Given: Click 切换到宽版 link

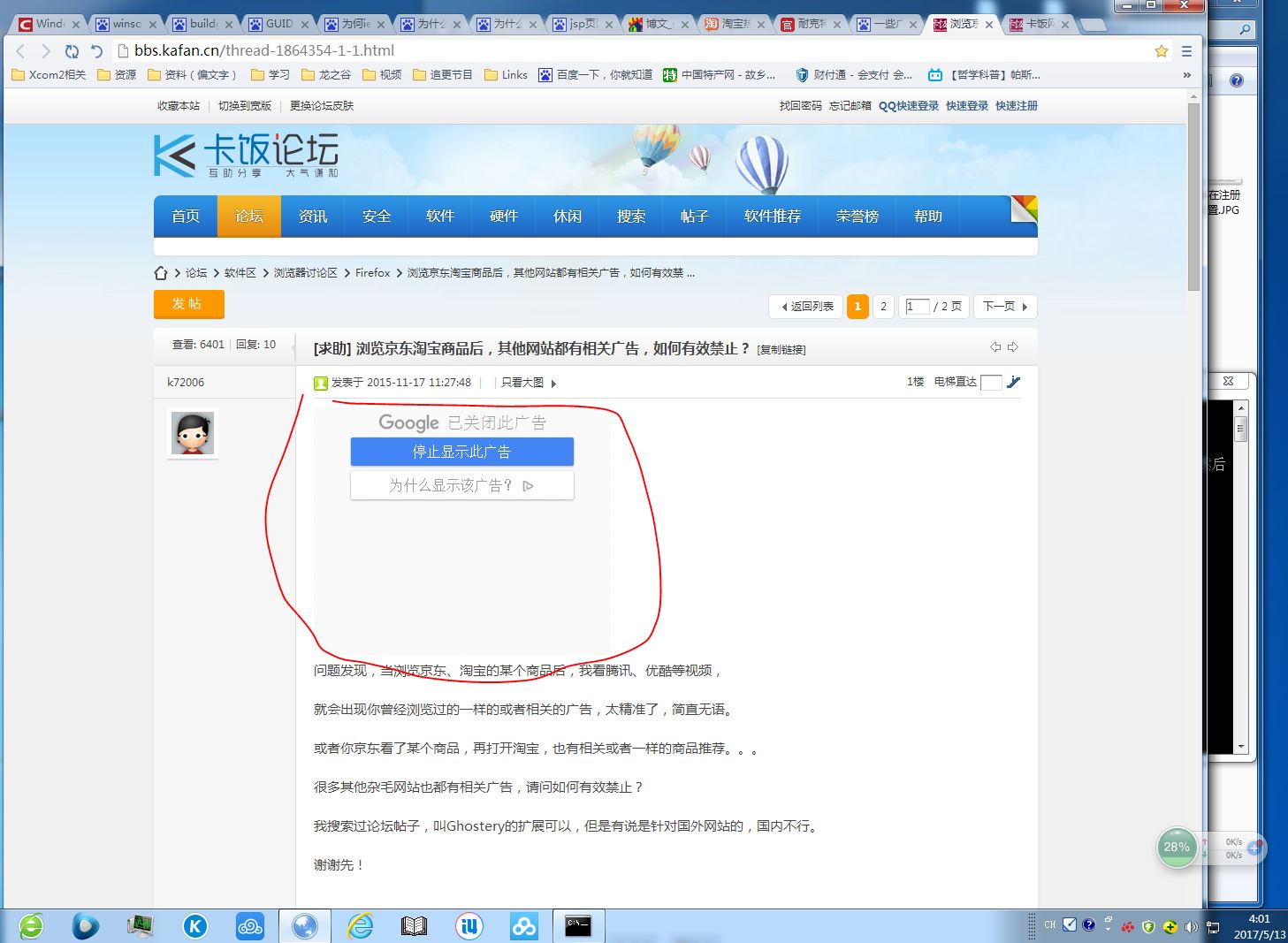Looking at the screenshot, I should pos(245,106).
